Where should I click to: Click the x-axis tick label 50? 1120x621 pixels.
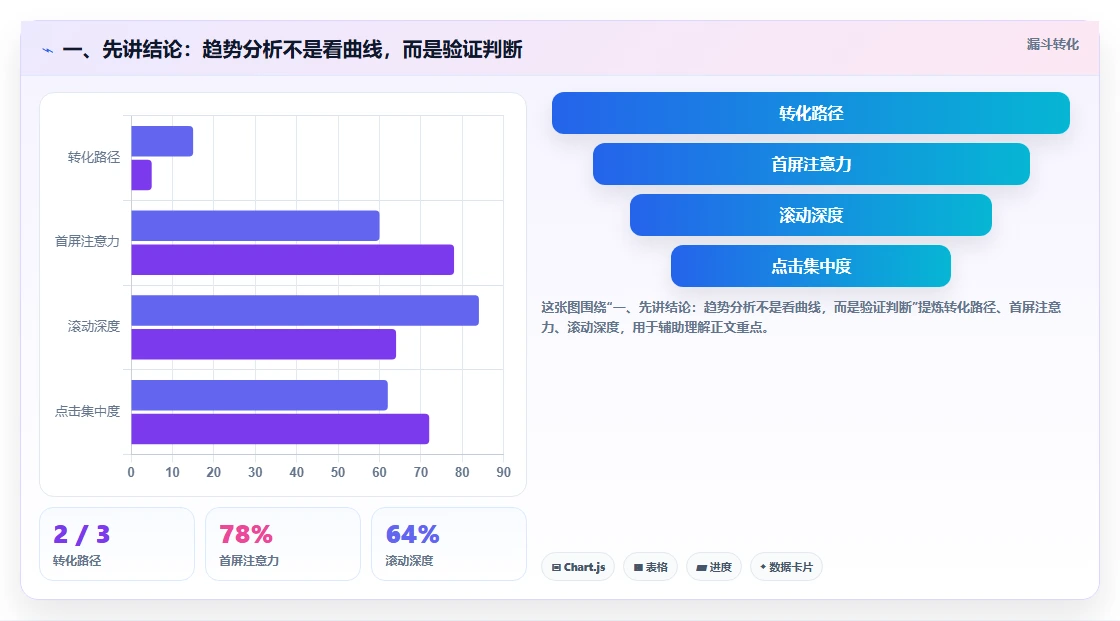click(x=338, y=472)
